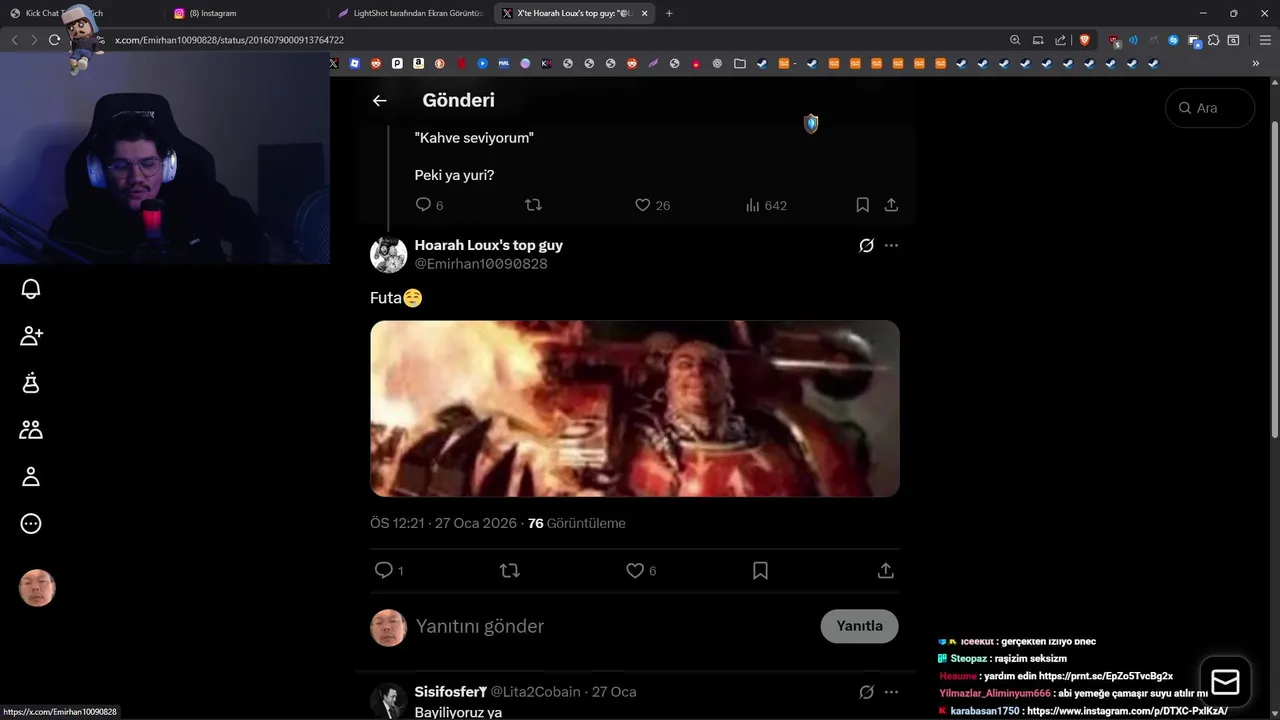Viewport: 1280px width, 720px height.
Task: Click the Yanıtla reply button
Action: (859, 626)
